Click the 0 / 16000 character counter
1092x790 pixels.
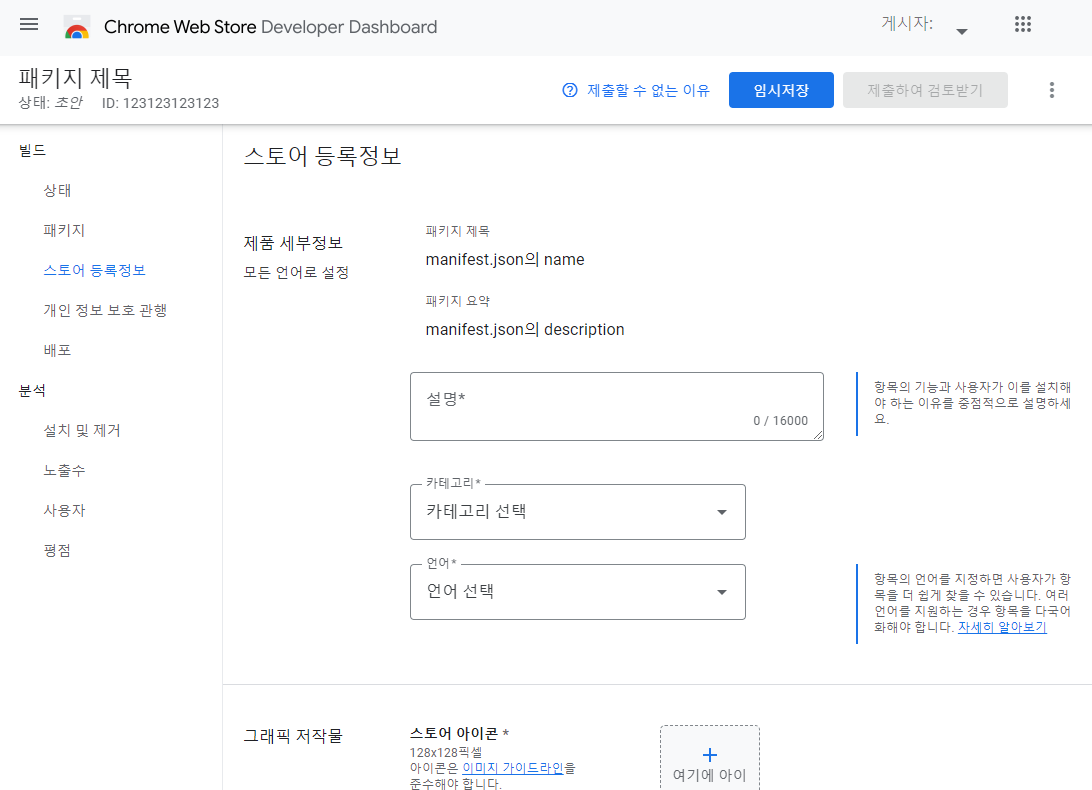tap(781, 421)
